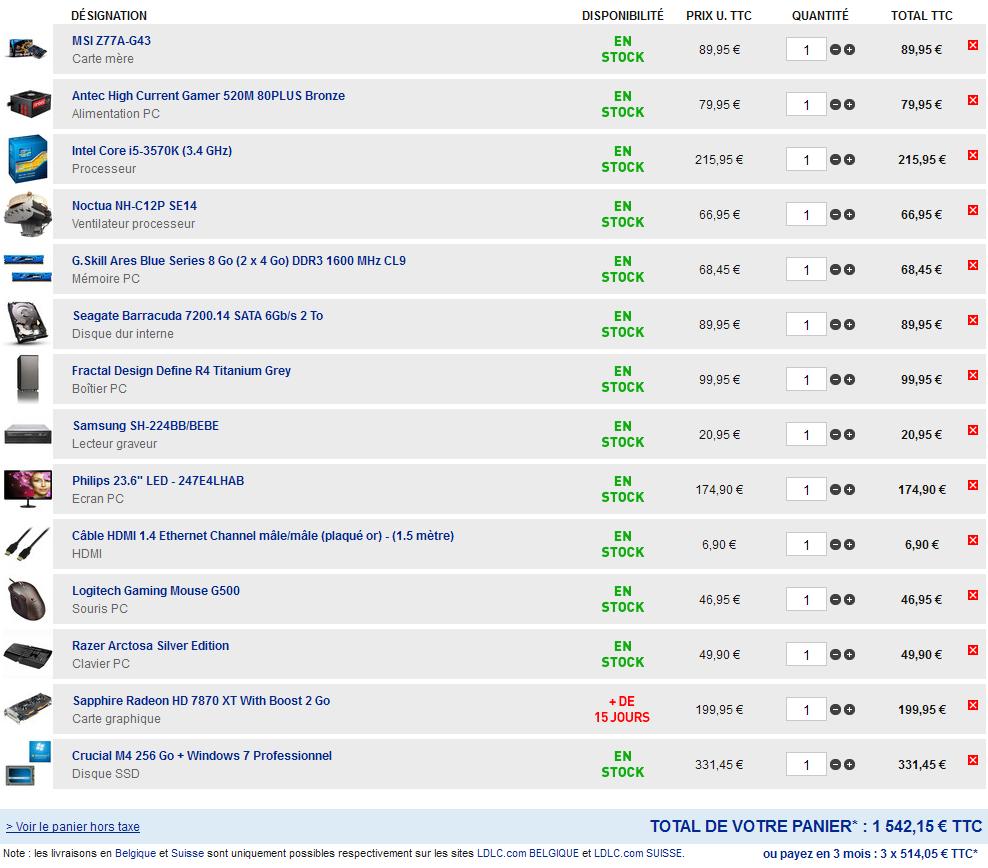988x868 pixels.
Task: Remove the MSI Z77A-G43 from cart
Action: (x=972, y=45)
